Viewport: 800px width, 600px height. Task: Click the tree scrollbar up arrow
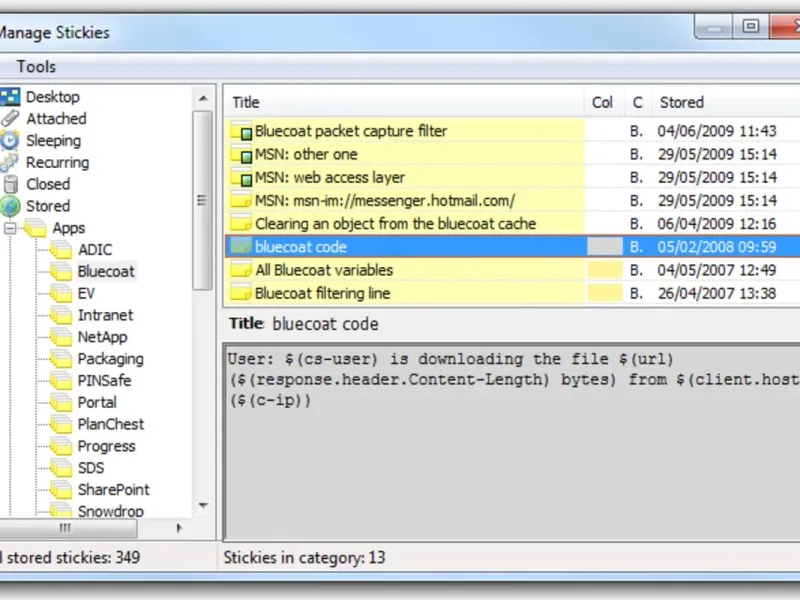coord(204,98)
